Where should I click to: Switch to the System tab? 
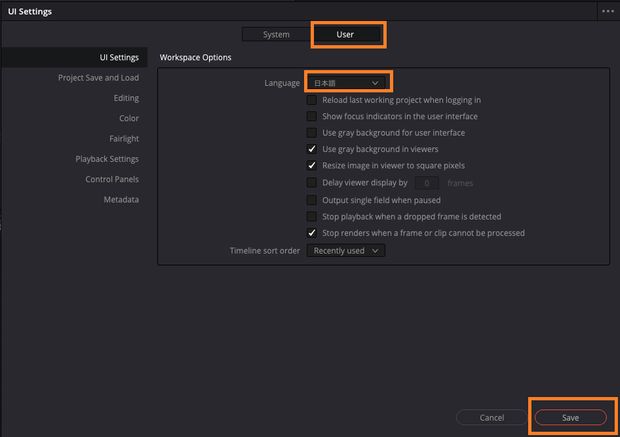click(x=276, y=34)
